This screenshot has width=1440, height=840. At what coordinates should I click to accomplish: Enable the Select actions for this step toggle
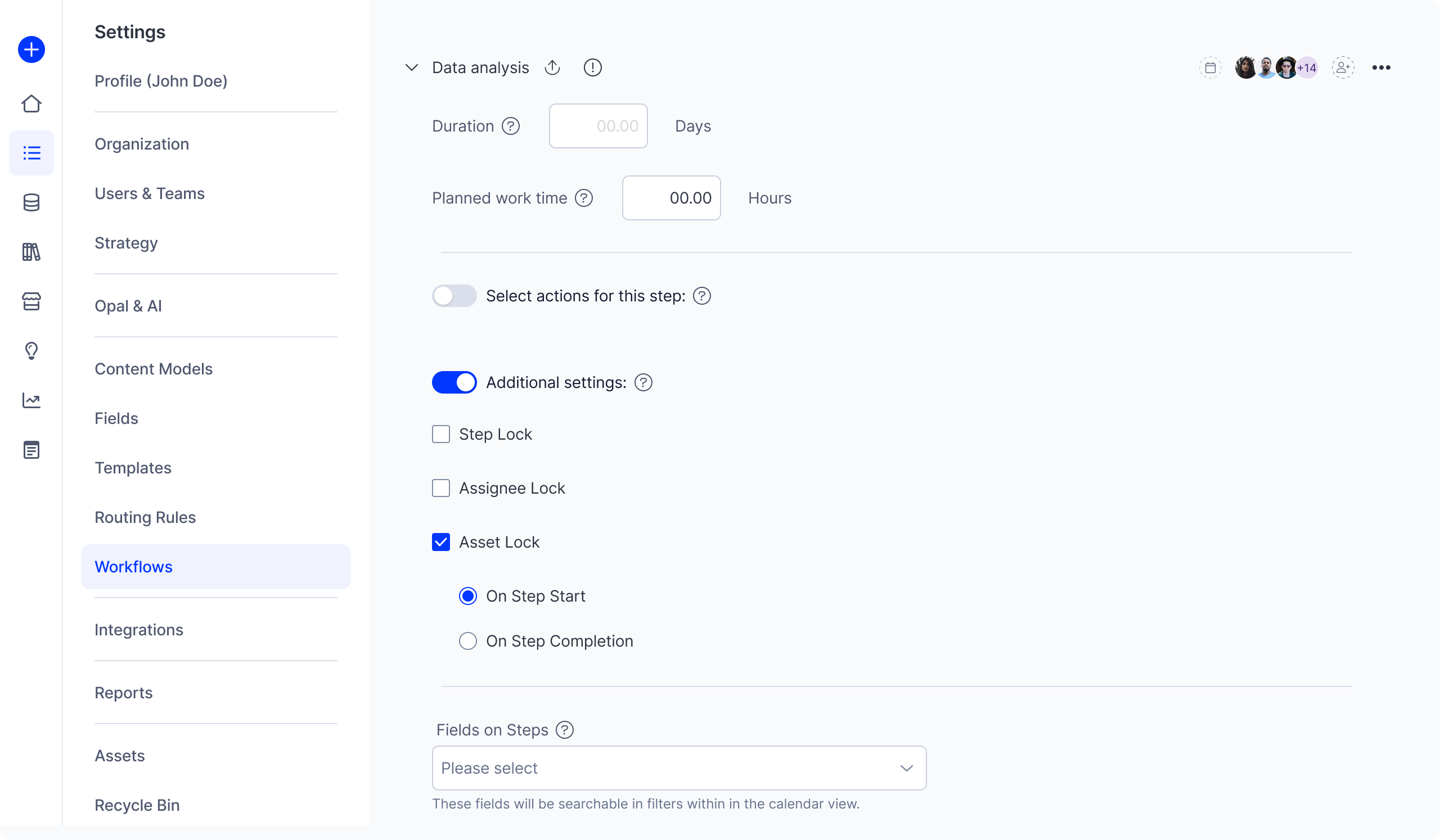[x=454, y=296]
